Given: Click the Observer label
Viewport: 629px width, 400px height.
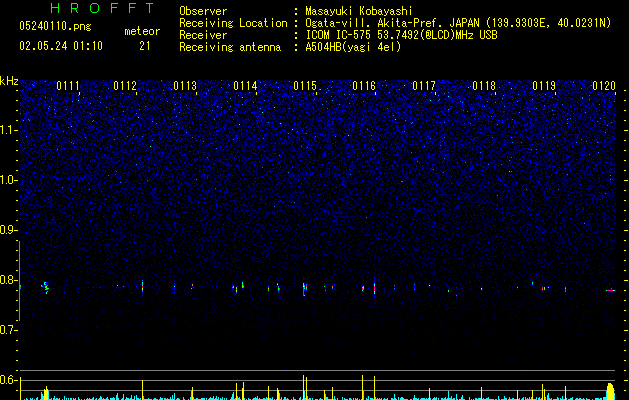Looking at the screenshot, I should pos(203,11).
